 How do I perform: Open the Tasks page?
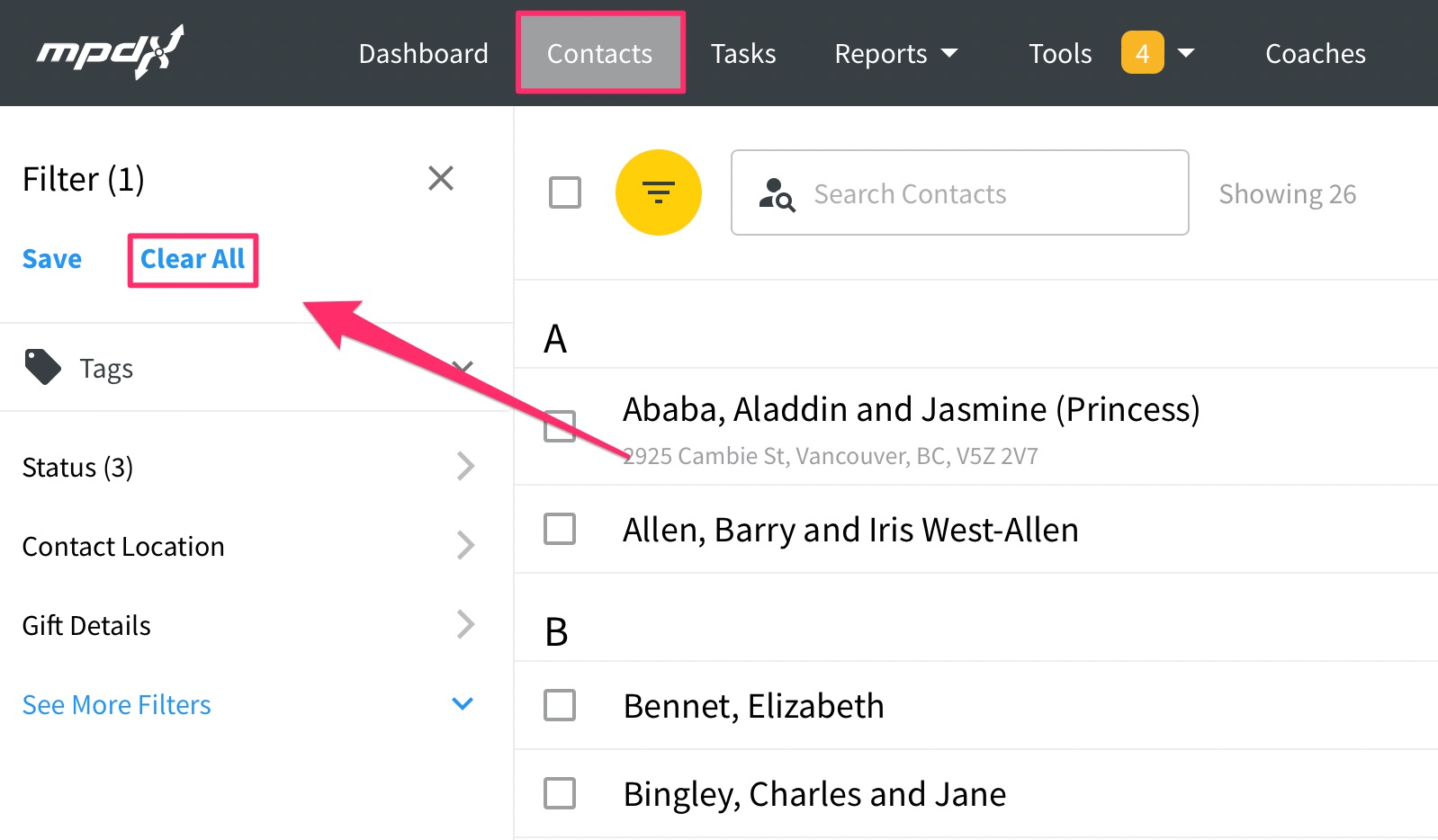click(743, 54)
